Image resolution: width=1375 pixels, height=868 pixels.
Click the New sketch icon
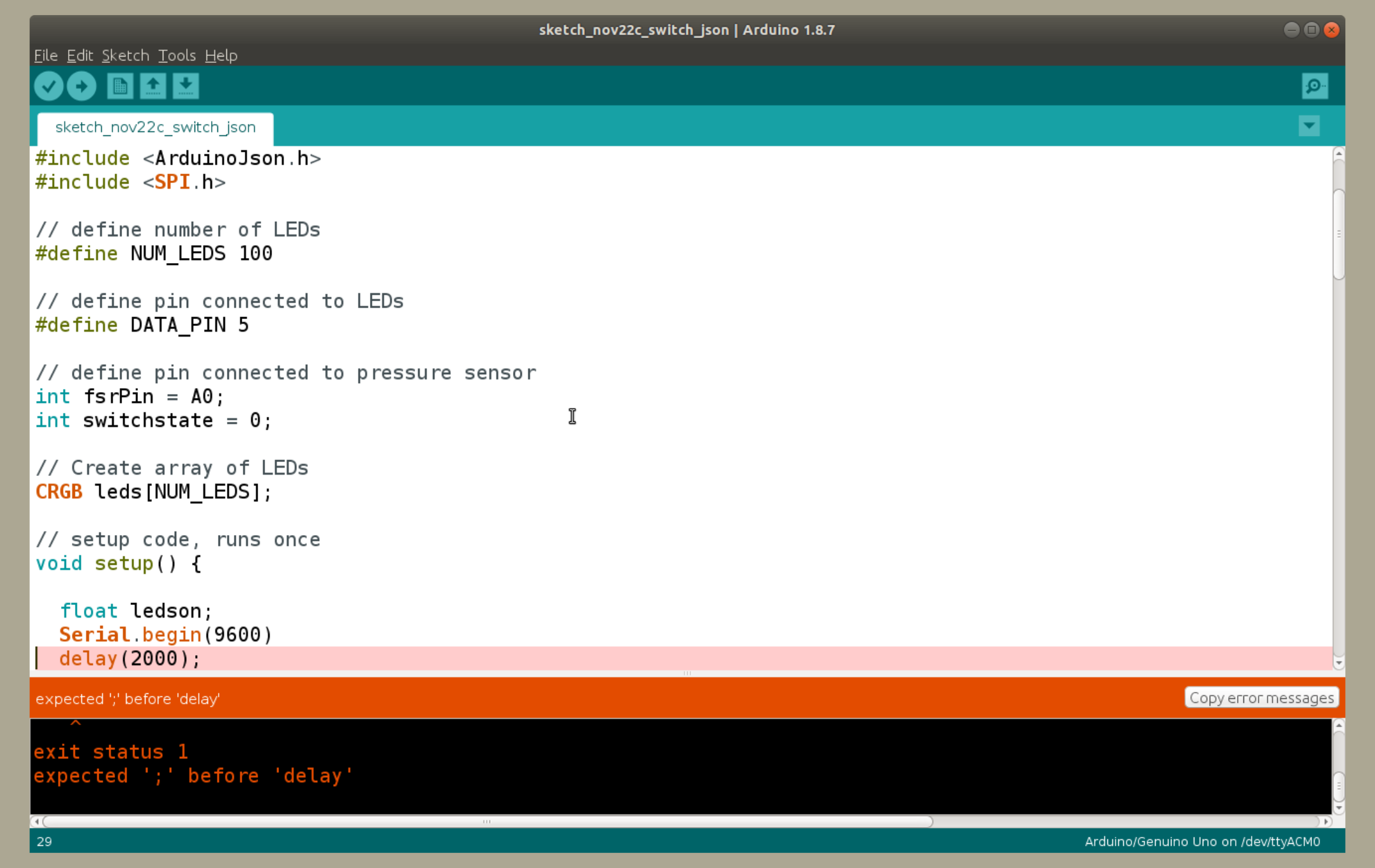(x=120, y=86)
